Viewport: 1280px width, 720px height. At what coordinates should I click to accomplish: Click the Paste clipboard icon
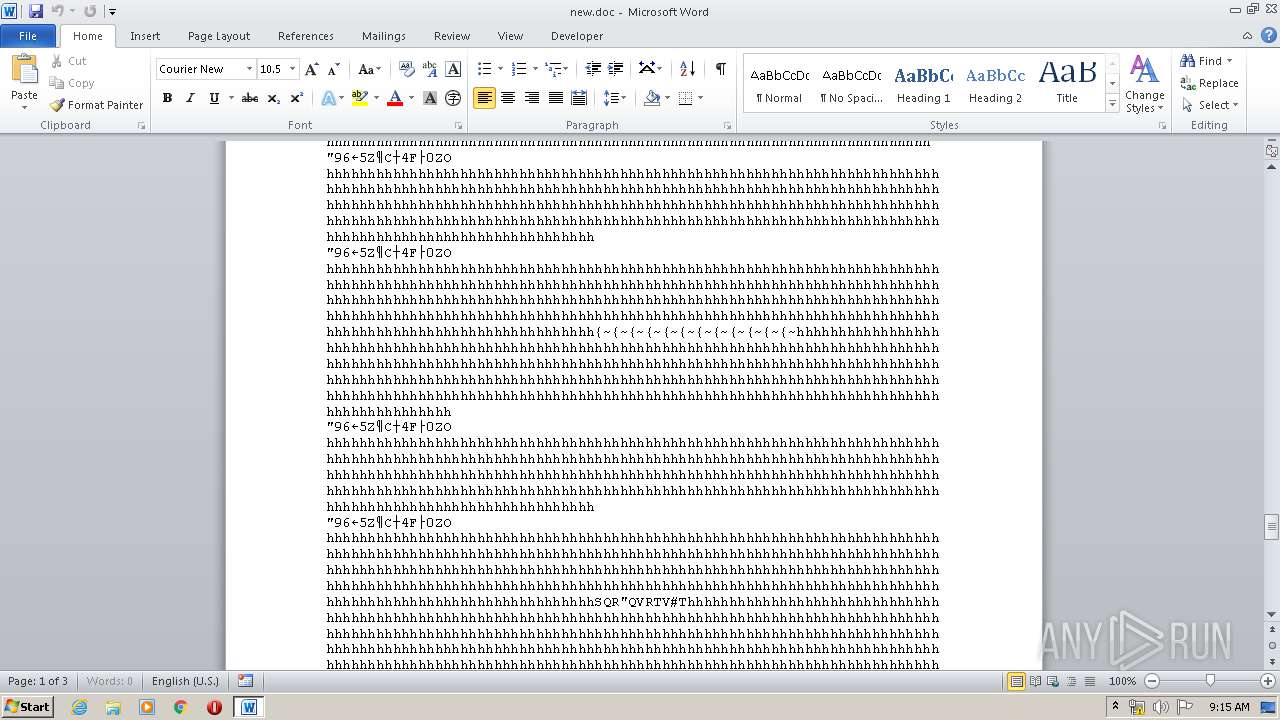point(24,72)
